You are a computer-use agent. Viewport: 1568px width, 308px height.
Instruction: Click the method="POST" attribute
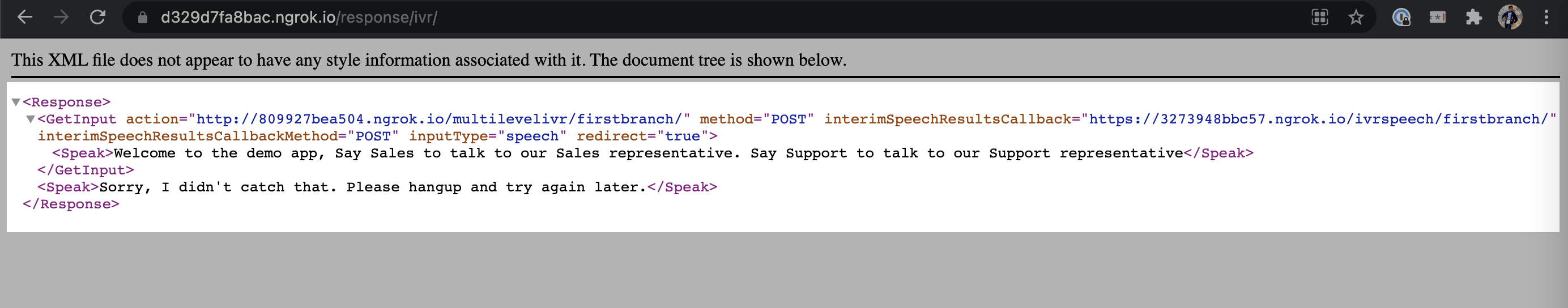pyautogui.click(x=757, y=119)
